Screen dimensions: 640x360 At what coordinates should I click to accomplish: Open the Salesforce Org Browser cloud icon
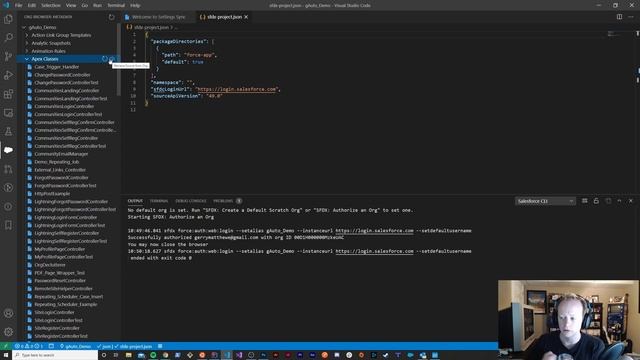8,150
